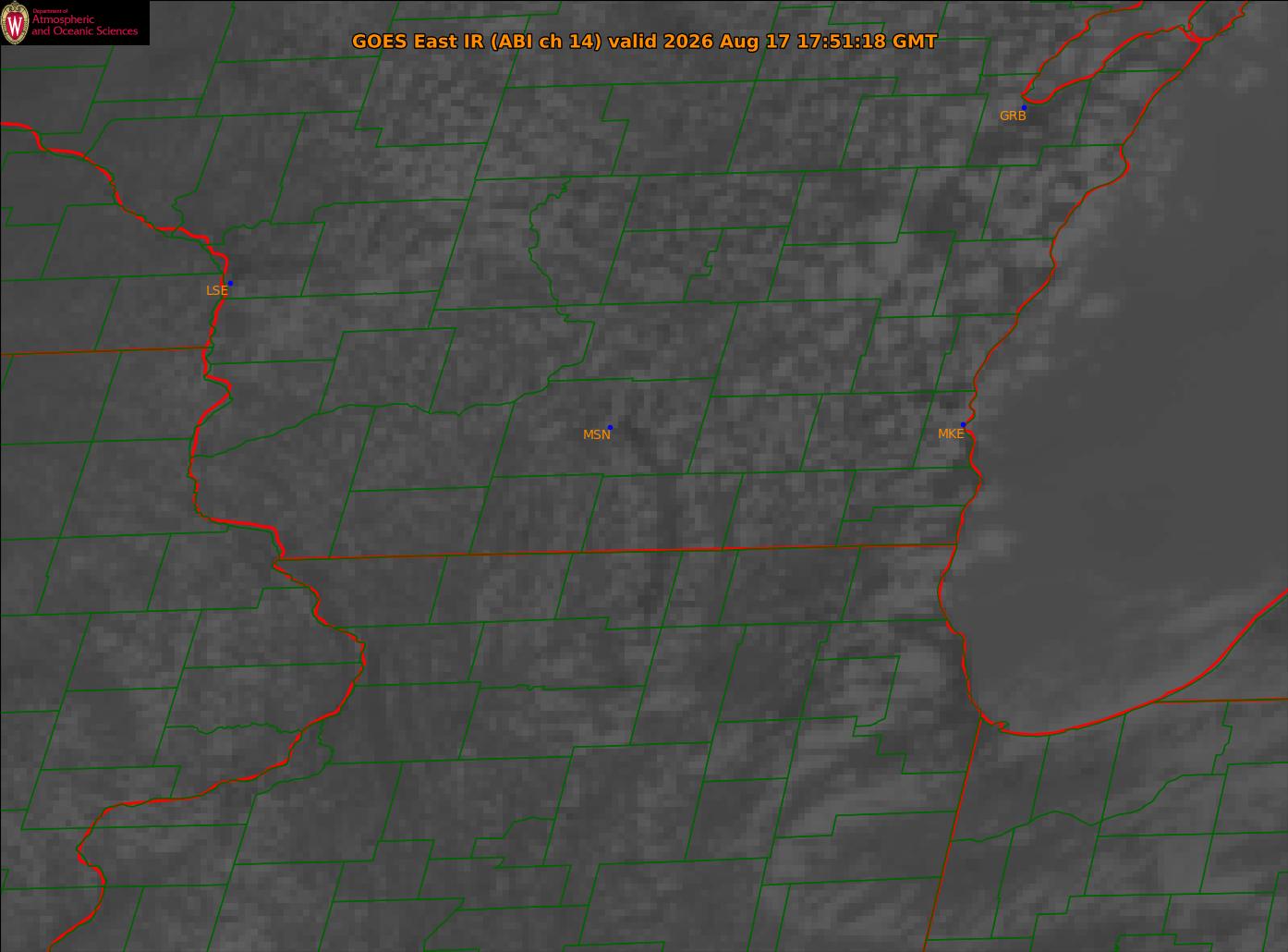The height and width of the screenshot is (952, 1288).
Task: Select the blue MSN station dot
Action: pos(610,427)
